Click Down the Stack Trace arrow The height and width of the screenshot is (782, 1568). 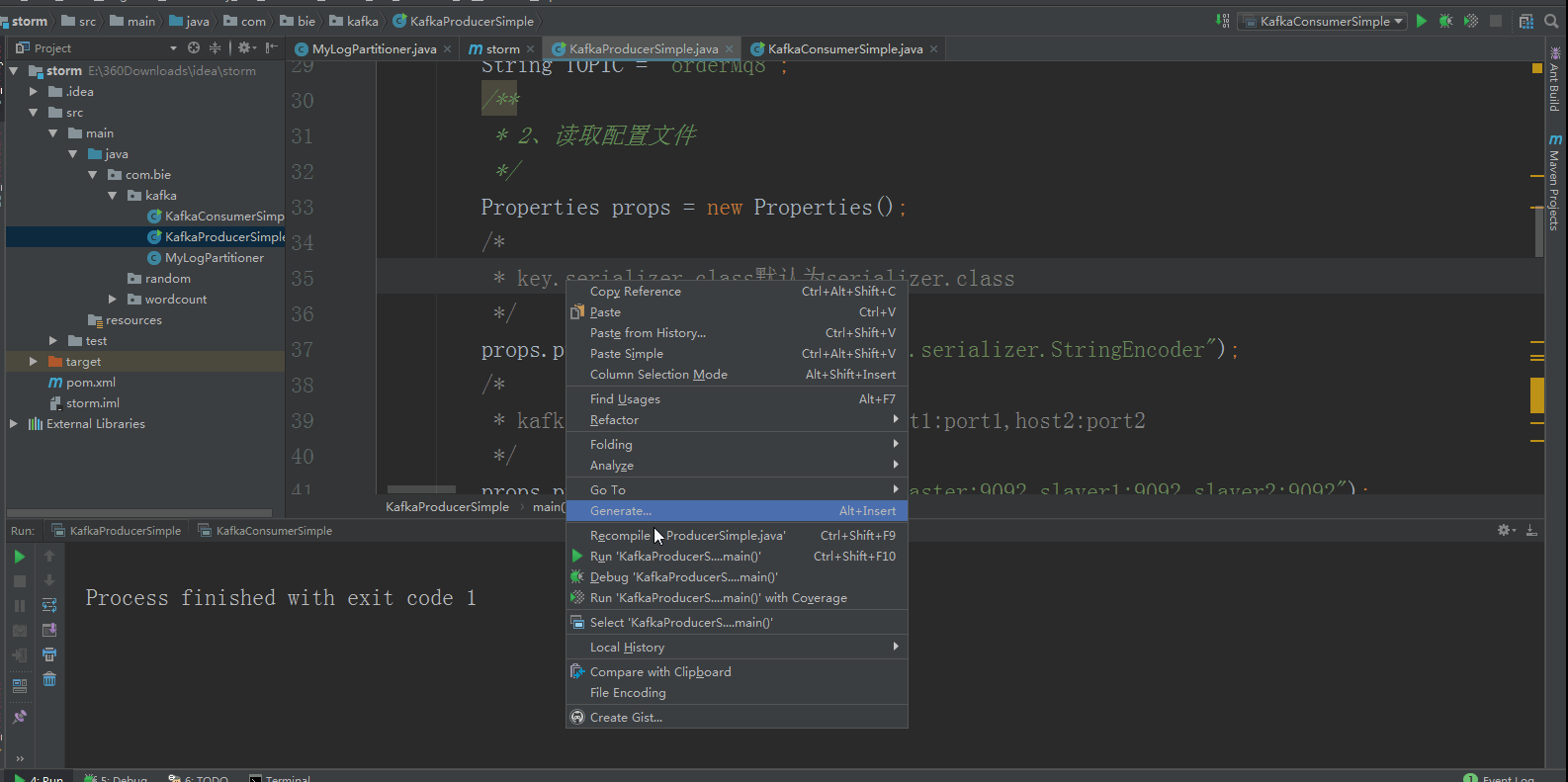(49, 580)
